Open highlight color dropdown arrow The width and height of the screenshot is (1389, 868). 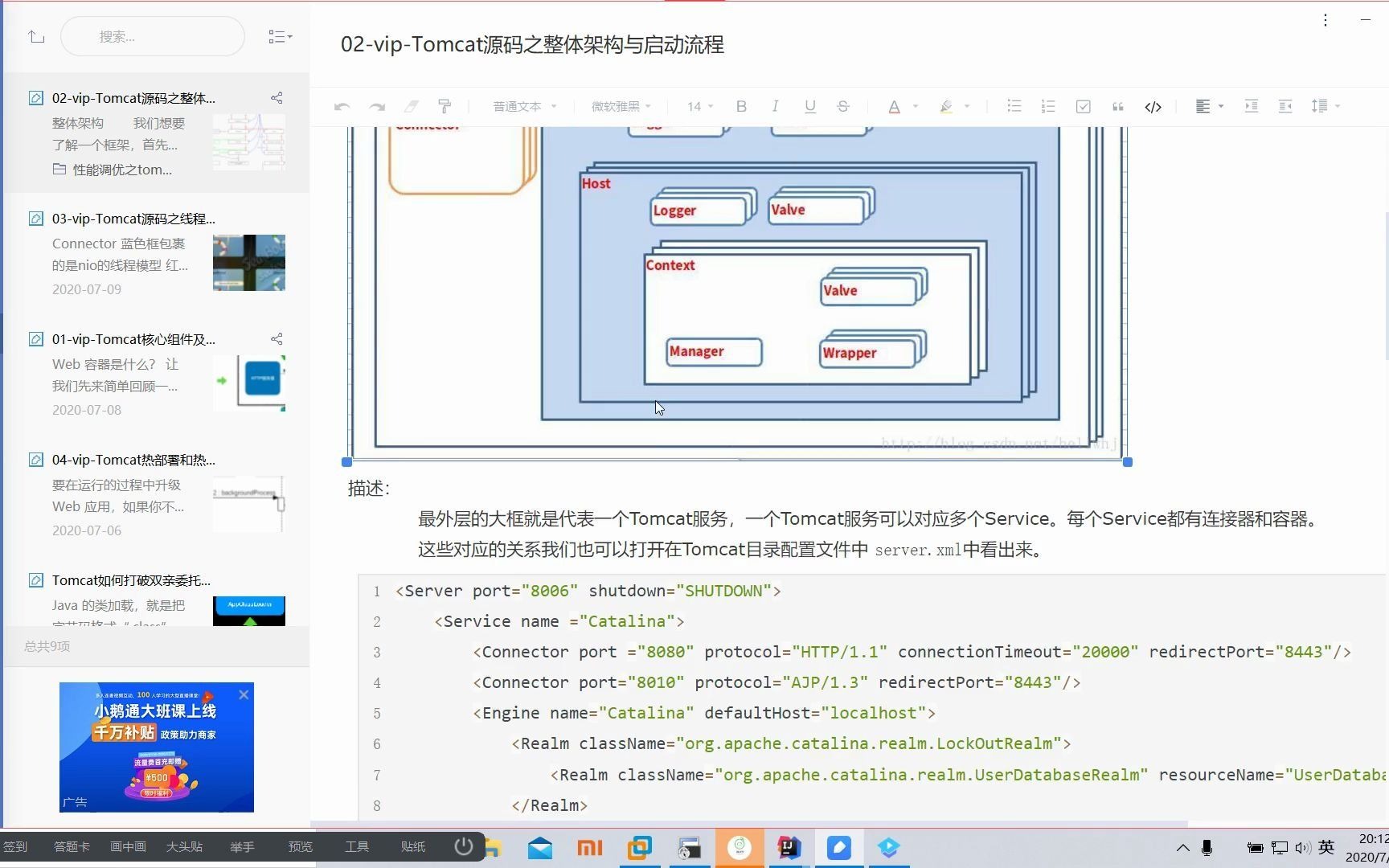[x=967, y=106]
